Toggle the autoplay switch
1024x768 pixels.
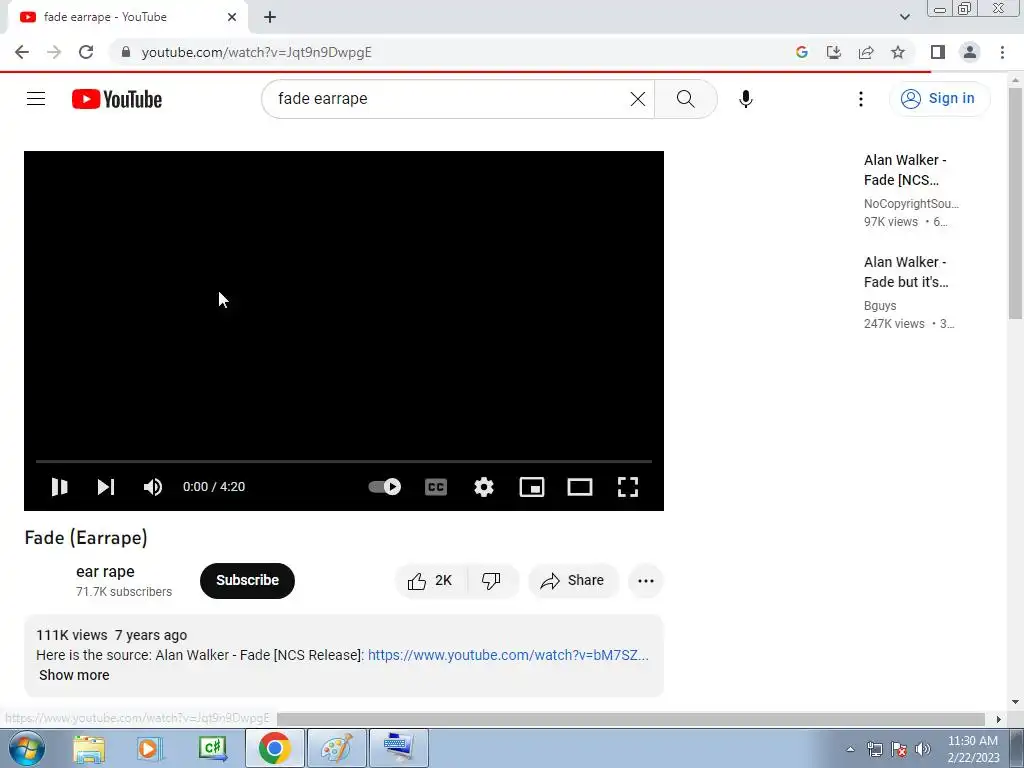coord(385,487)
